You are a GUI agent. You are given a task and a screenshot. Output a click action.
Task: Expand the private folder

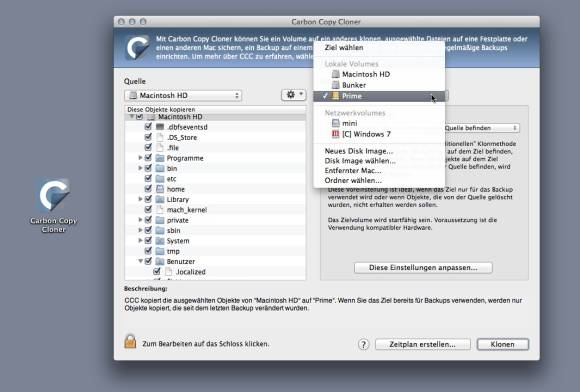[140, 220]
